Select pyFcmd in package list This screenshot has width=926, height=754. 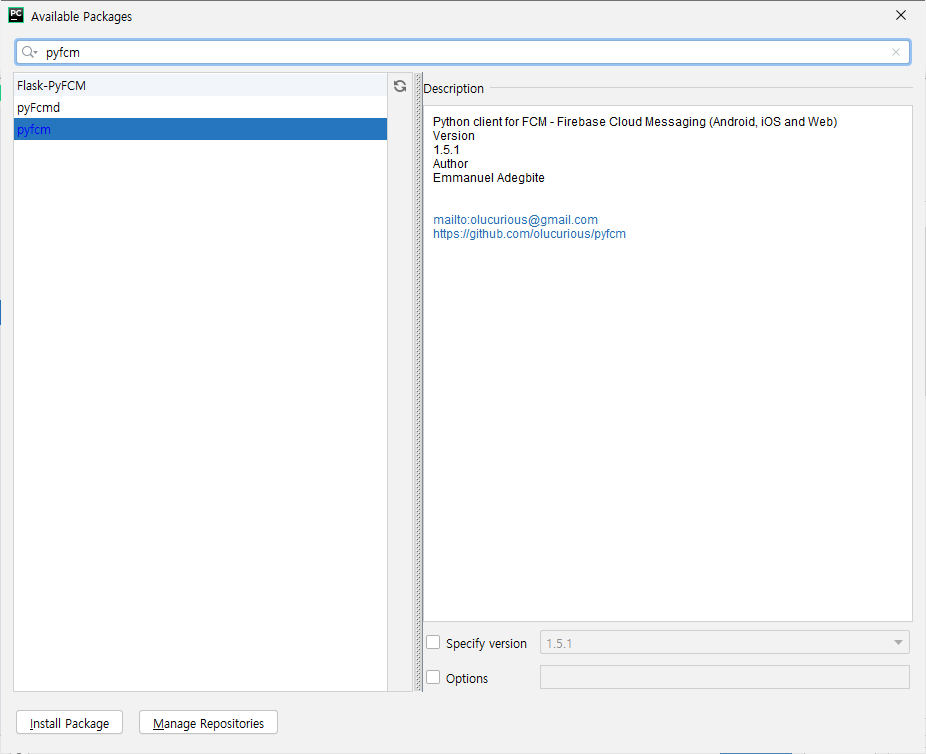coord(200,107)
